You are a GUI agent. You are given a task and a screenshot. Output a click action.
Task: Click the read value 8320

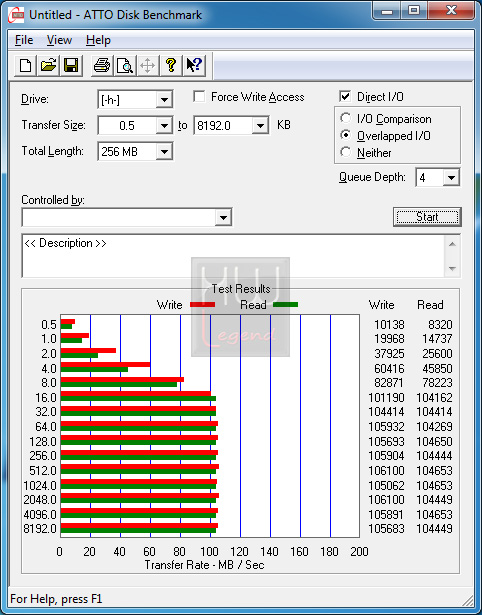pyautogui.click(x=440, y=325)
